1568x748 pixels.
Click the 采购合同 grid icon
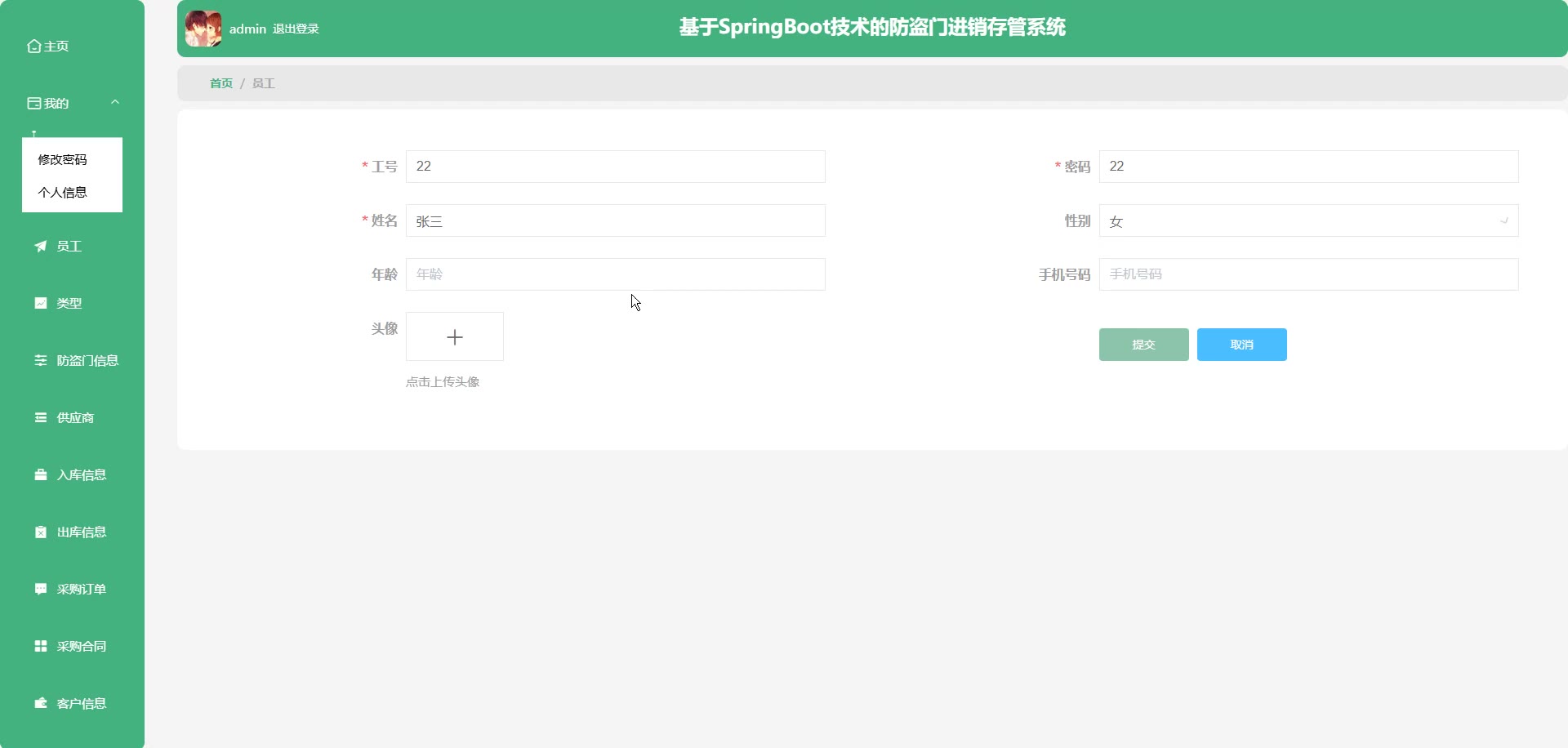click(41, 646)
